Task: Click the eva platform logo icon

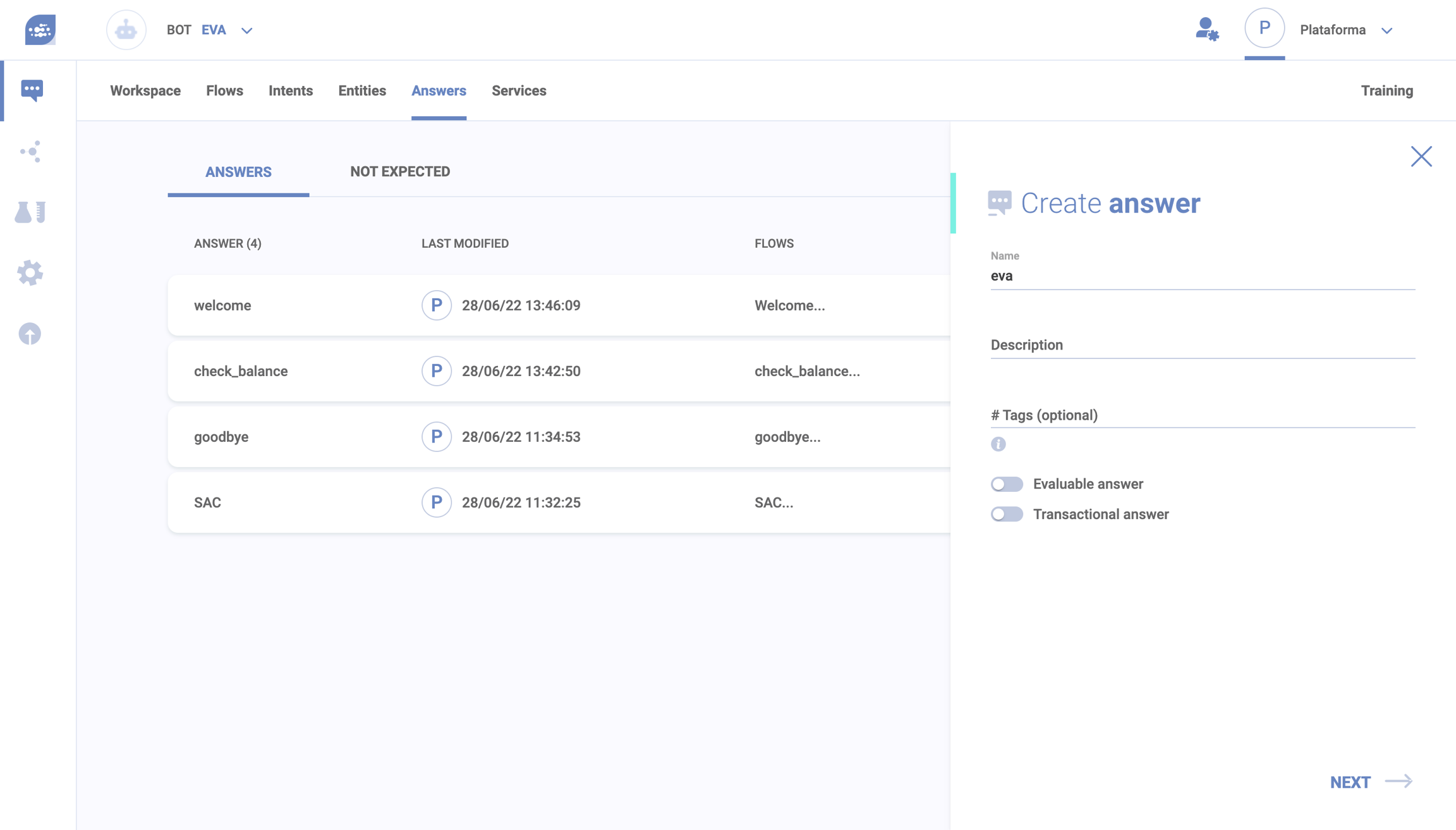Action: pos(40,30)
